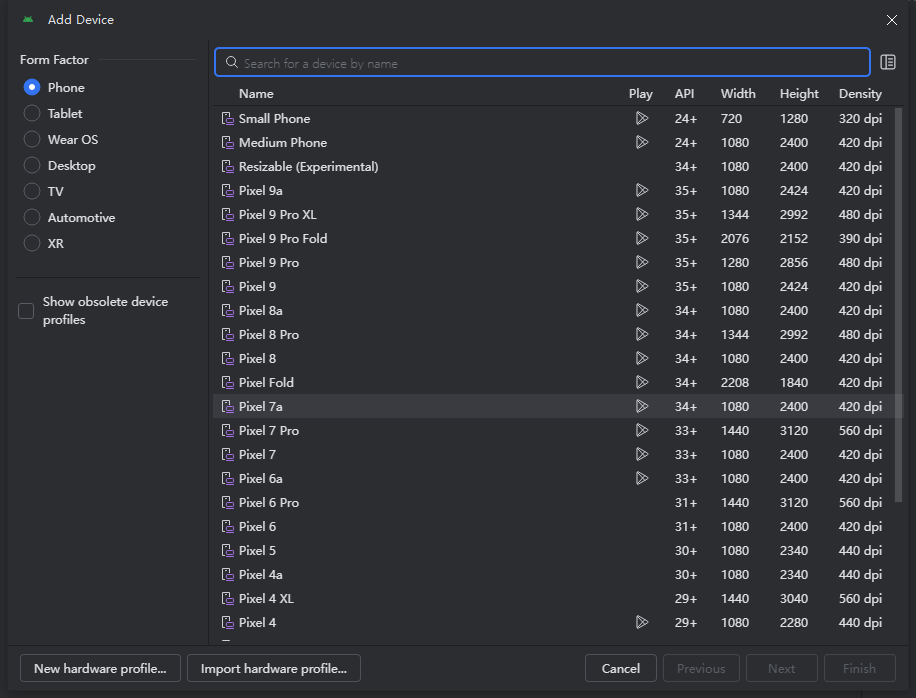
Task: Sort the device list by API column
Action: click(684, 94)
